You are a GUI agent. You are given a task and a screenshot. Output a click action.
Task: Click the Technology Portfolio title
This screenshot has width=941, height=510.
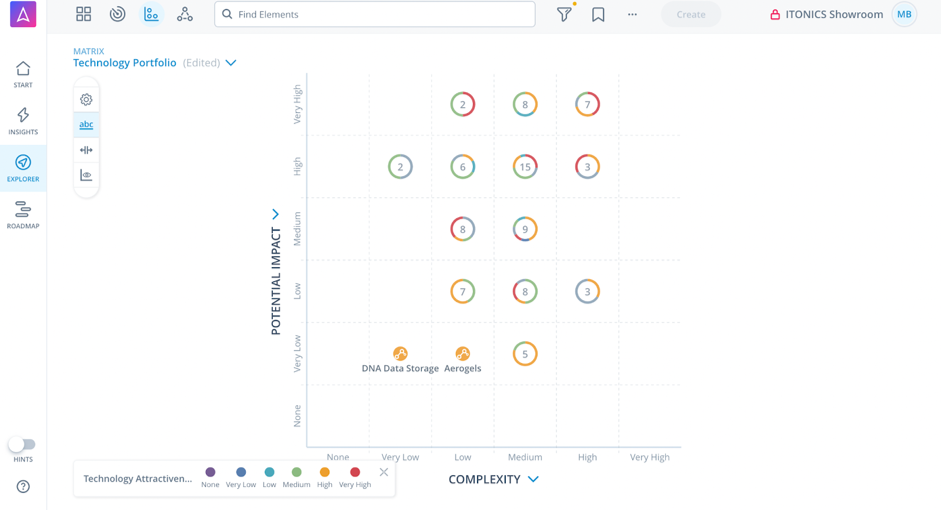[125, 63]
